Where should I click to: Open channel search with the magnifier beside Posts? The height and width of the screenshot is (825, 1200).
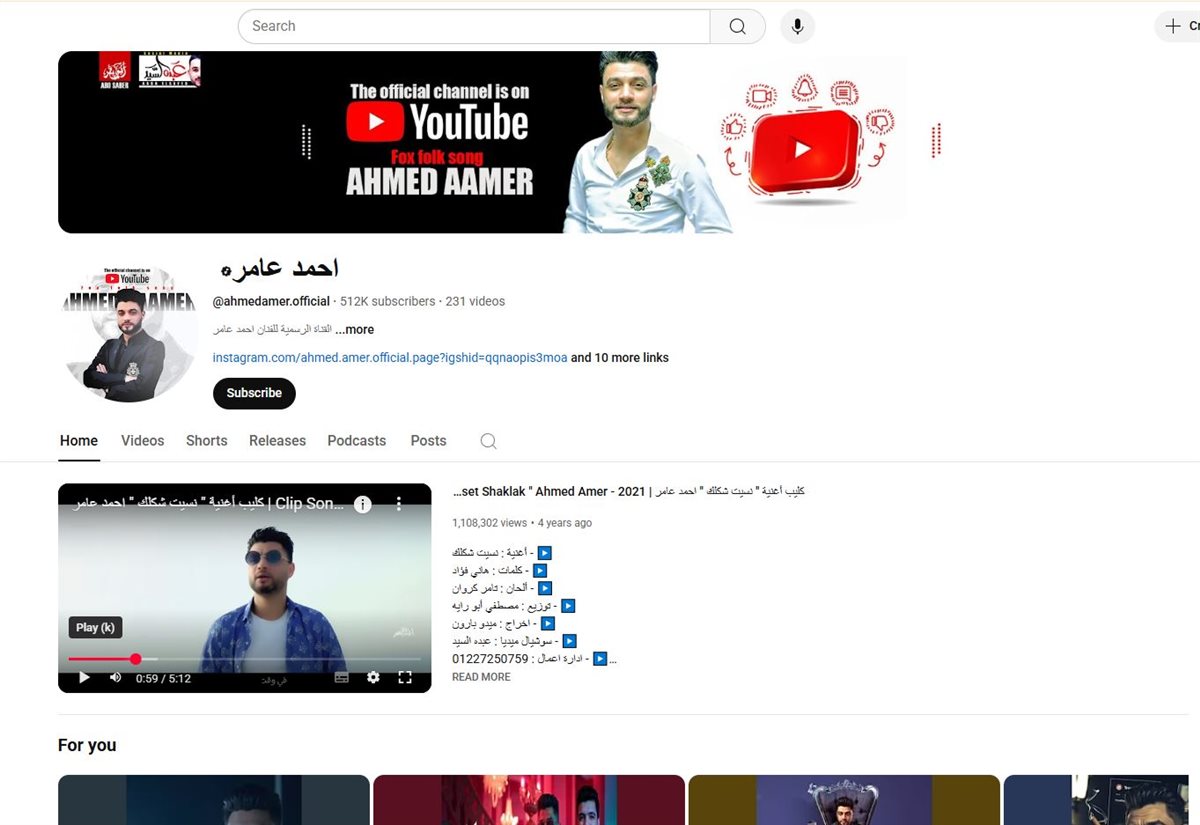tap(488, 440)
